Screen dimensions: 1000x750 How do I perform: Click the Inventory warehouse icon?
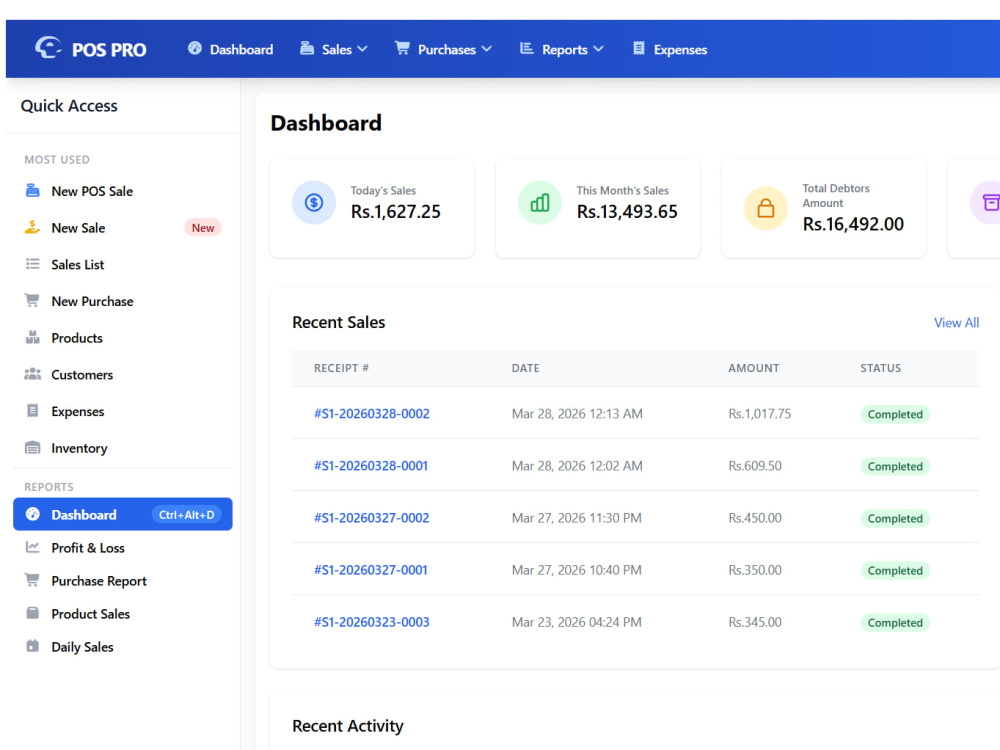pyautogui.click(x=33, y=448)
